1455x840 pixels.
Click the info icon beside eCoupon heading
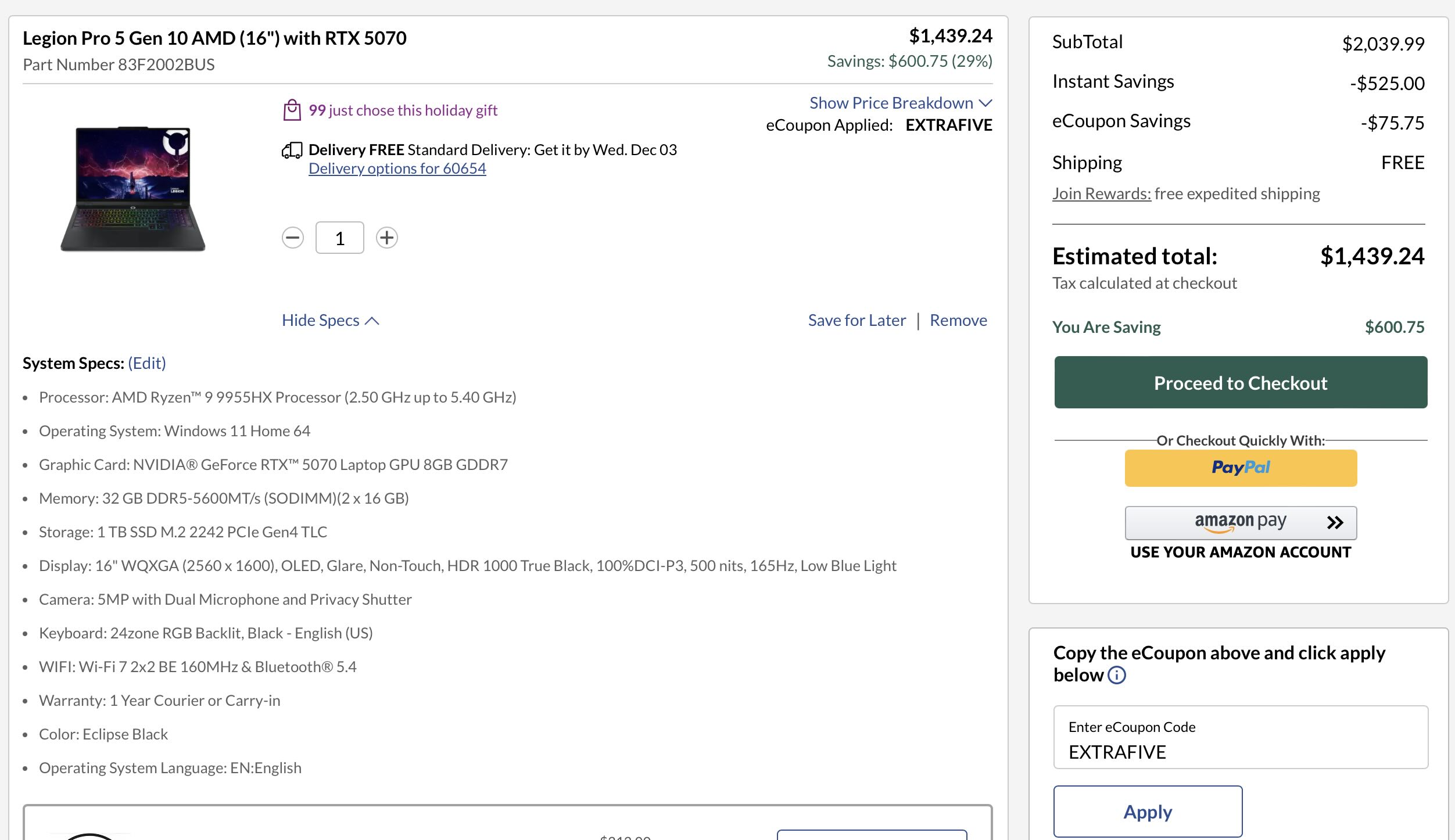[1116, 675]
